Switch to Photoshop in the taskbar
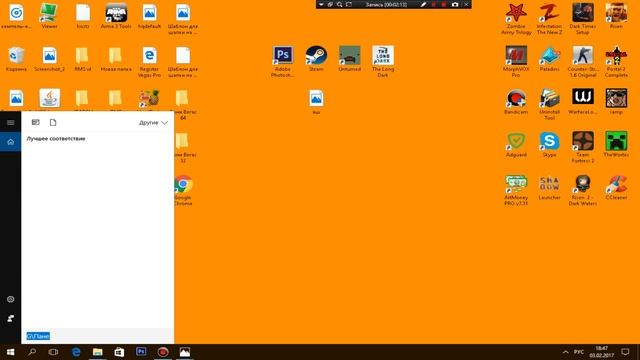The width and height of the screenshot is (640, 360). point(141,352)
